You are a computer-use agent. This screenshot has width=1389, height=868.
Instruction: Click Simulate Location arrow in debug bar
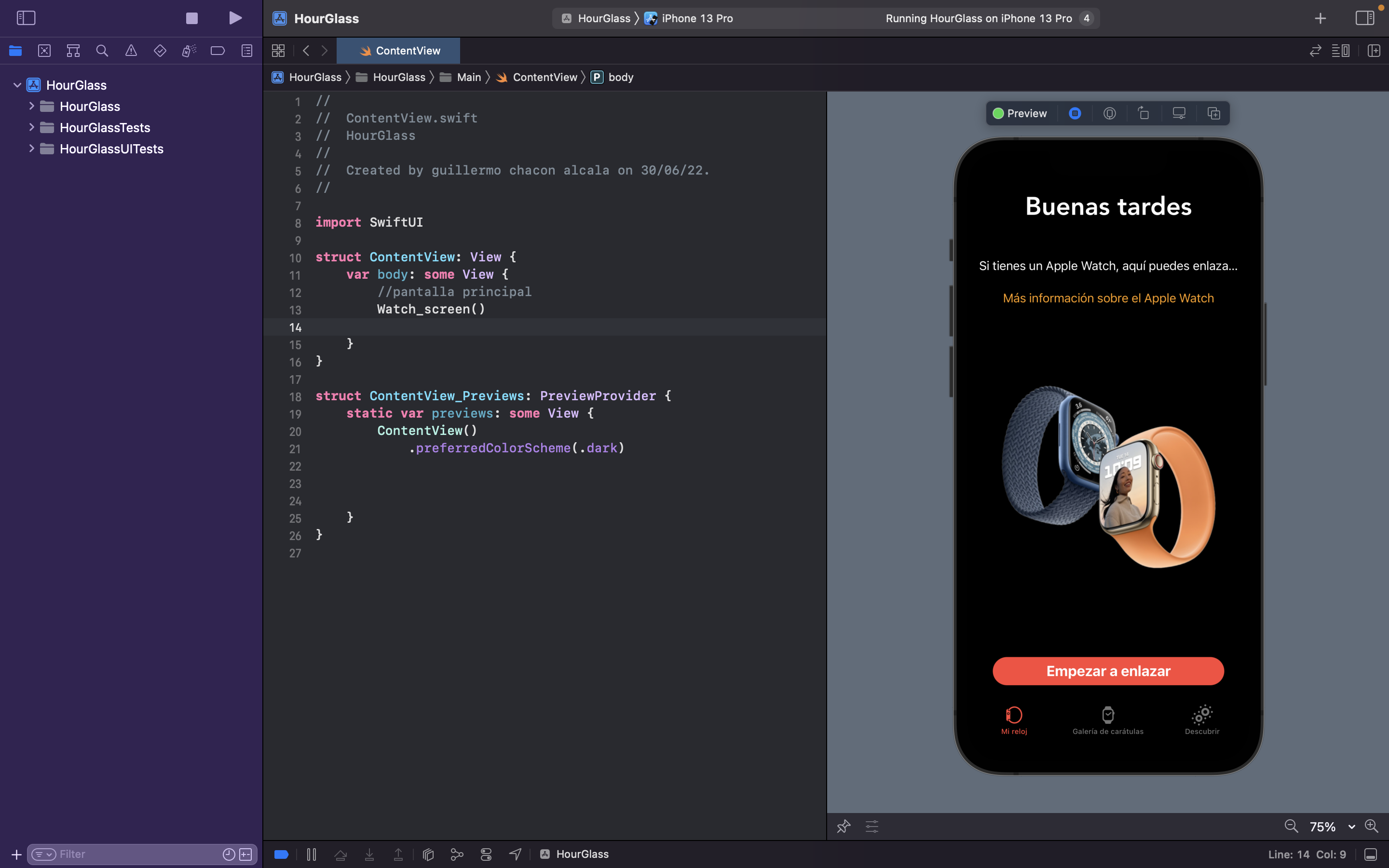[x=515, y=854]
